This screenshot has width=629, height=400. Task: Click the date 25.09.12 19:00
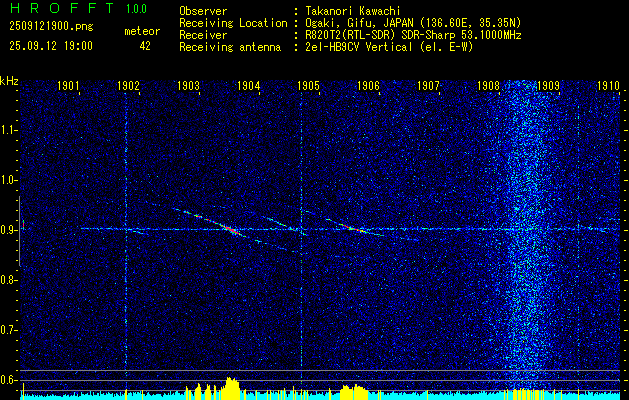pyautogui.click(x=51, y=46)
